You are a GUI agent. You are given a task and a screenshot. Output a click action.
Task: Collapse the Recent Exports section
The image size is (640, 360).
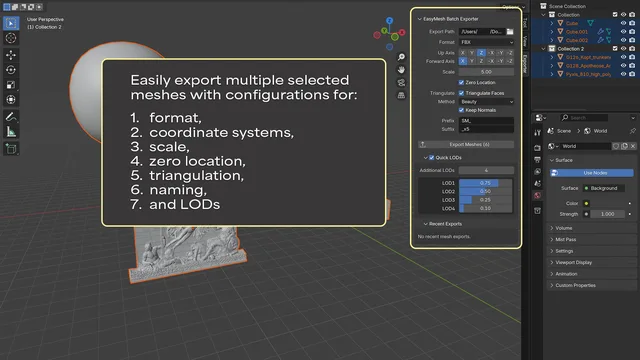tap(425, 224)
